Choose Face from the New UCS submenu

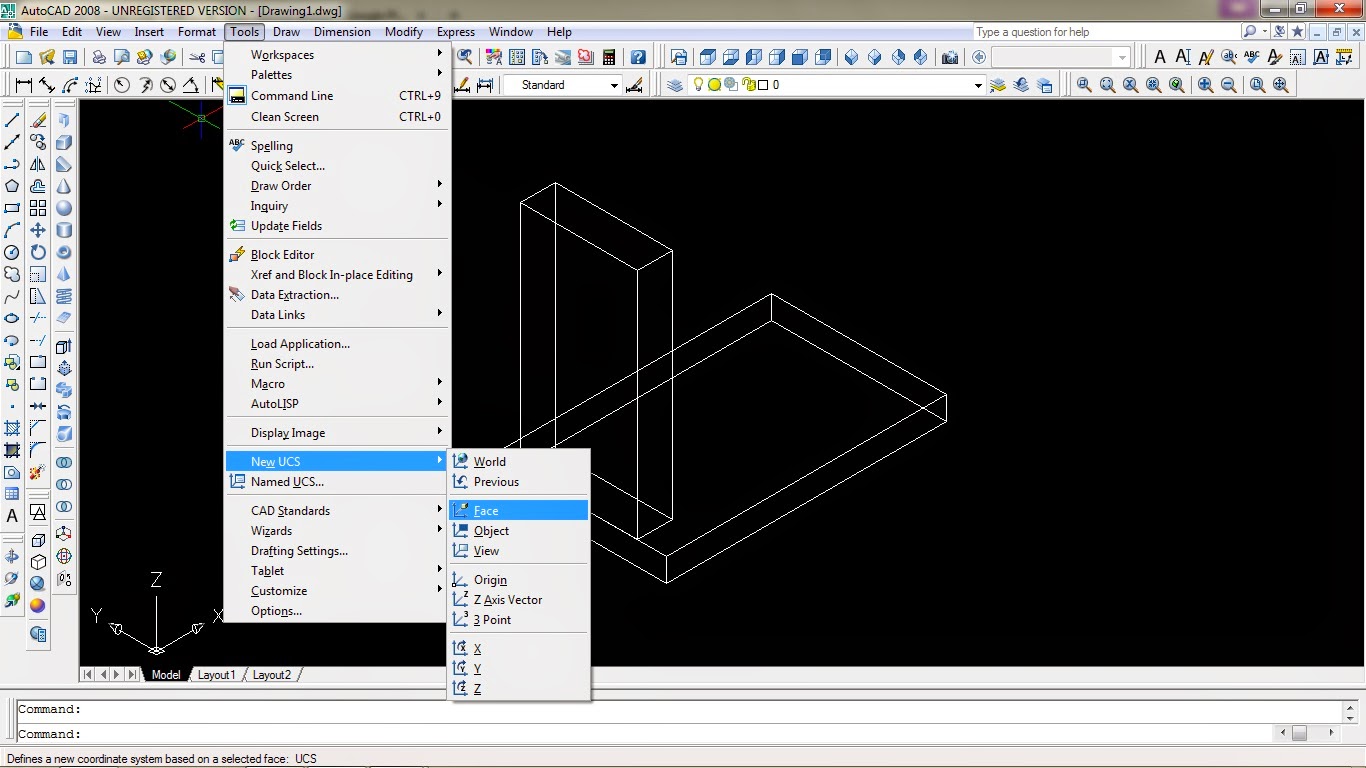(486, 511)
